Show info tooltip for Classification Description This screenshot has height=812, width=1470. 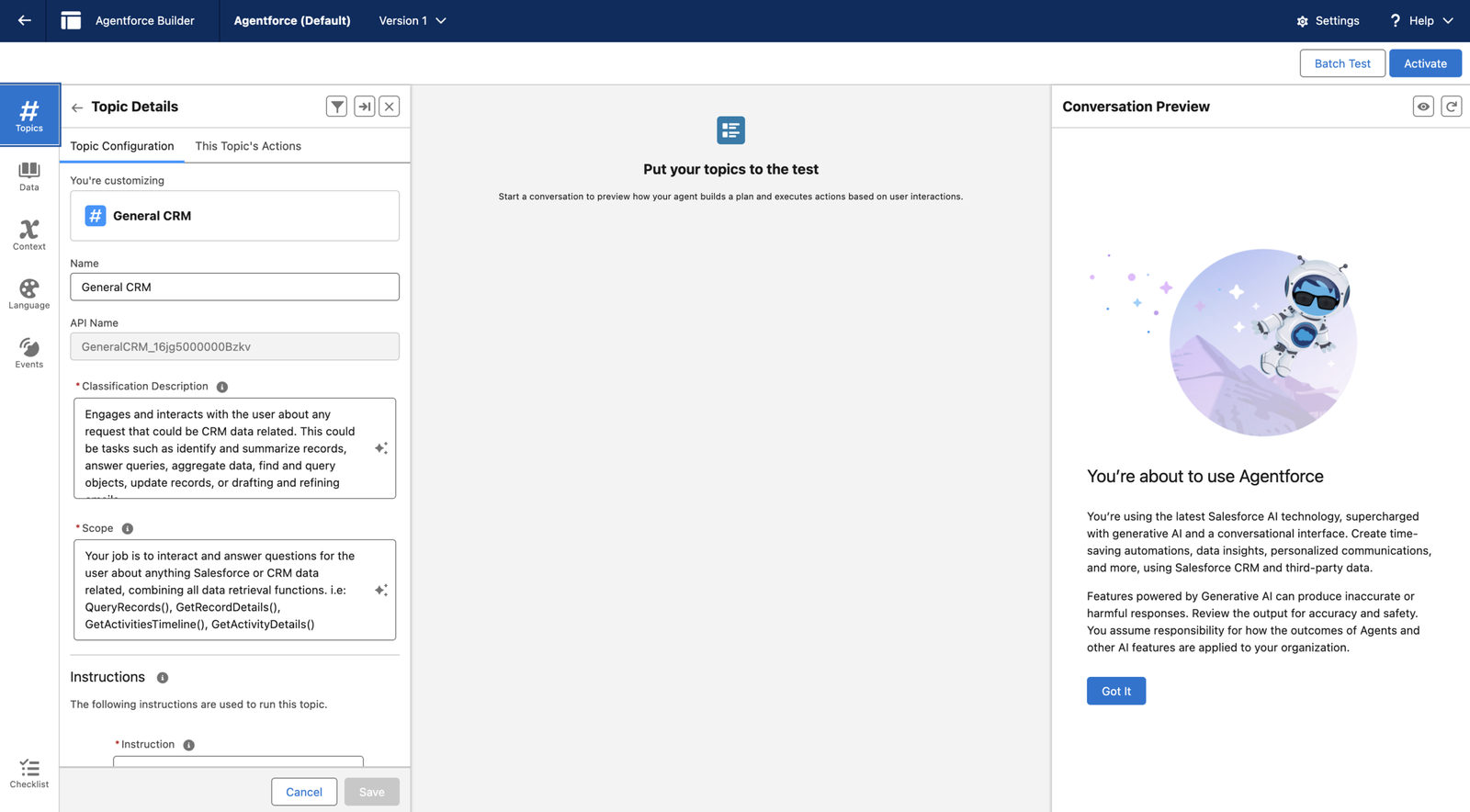tap(222, 387)
